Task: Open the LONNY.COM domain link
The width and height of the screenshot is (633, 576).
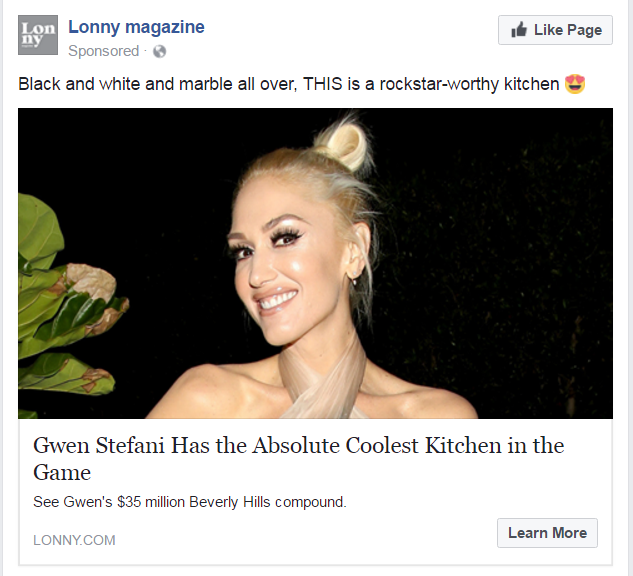Action: (74, 540)
